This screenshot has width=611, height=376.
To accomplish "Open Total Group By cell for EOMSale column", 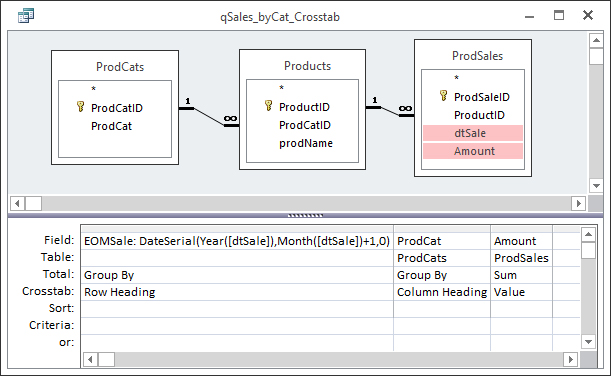I will coord(237,275).
